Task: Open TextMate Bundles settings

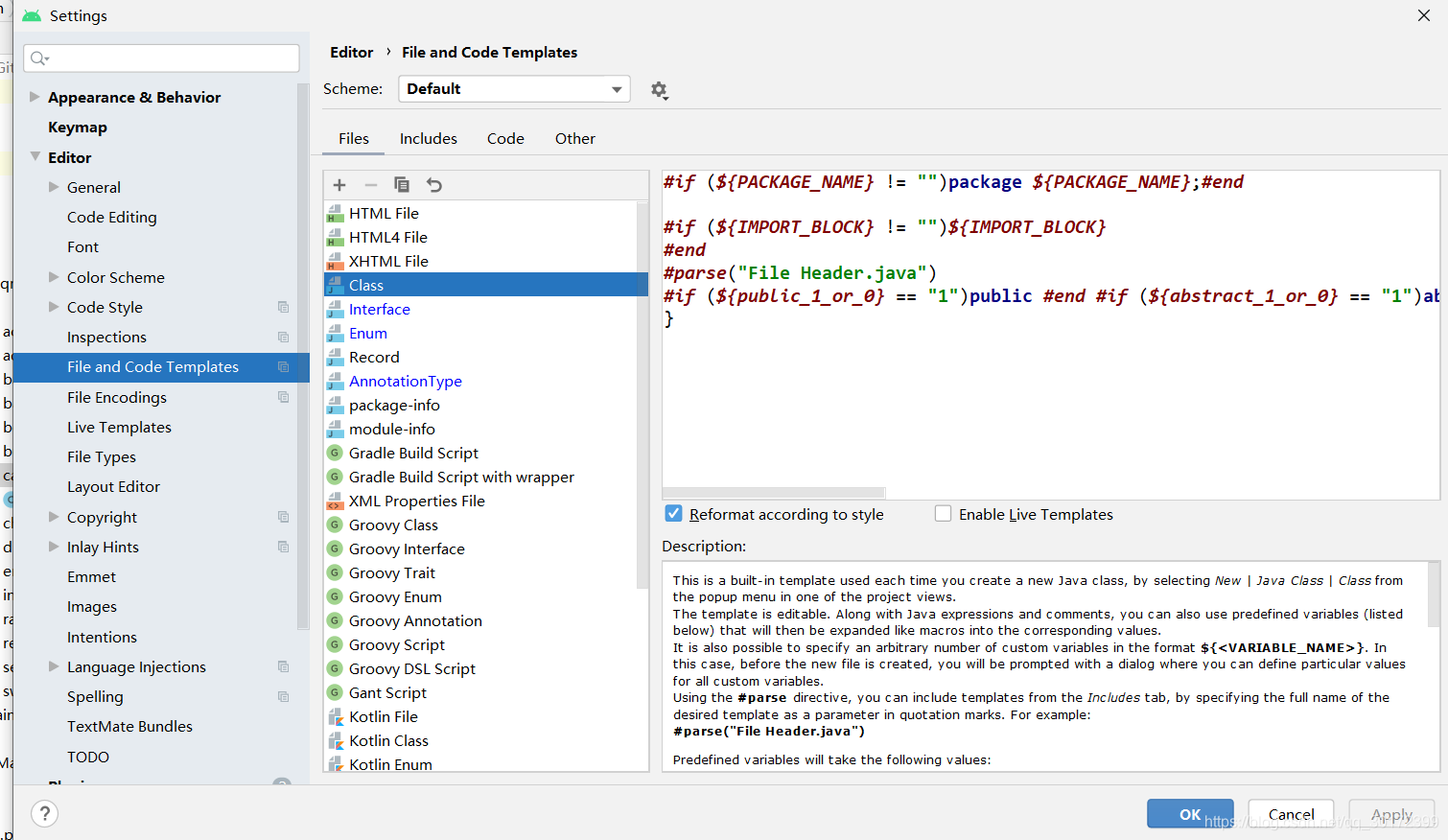Action: pos(129,726)
